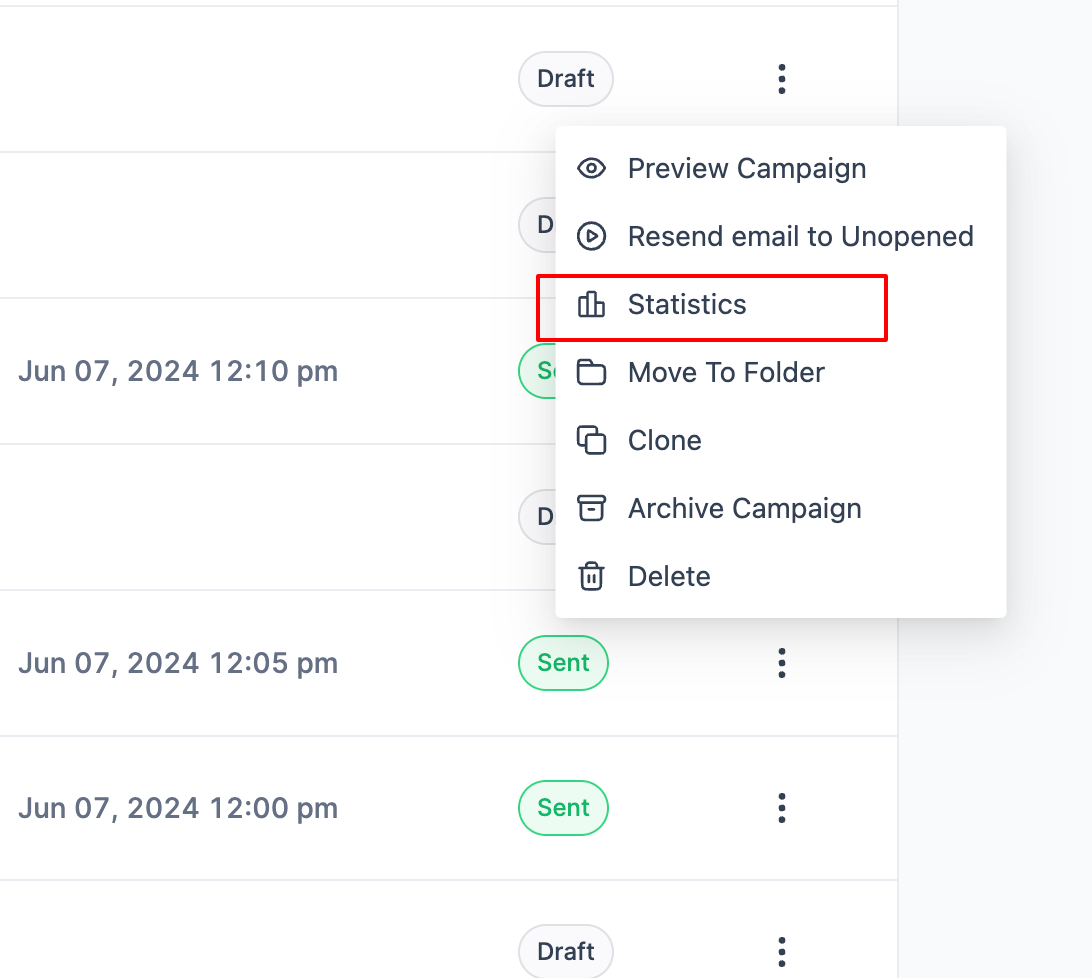Click the bar chart Statistics icon
1092x978 pixels.
click(x=592, y=304)
